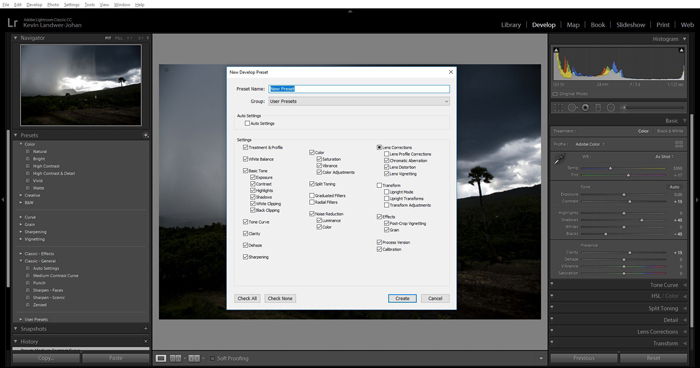Expand the Creative preset group

(x=21, y=195)
